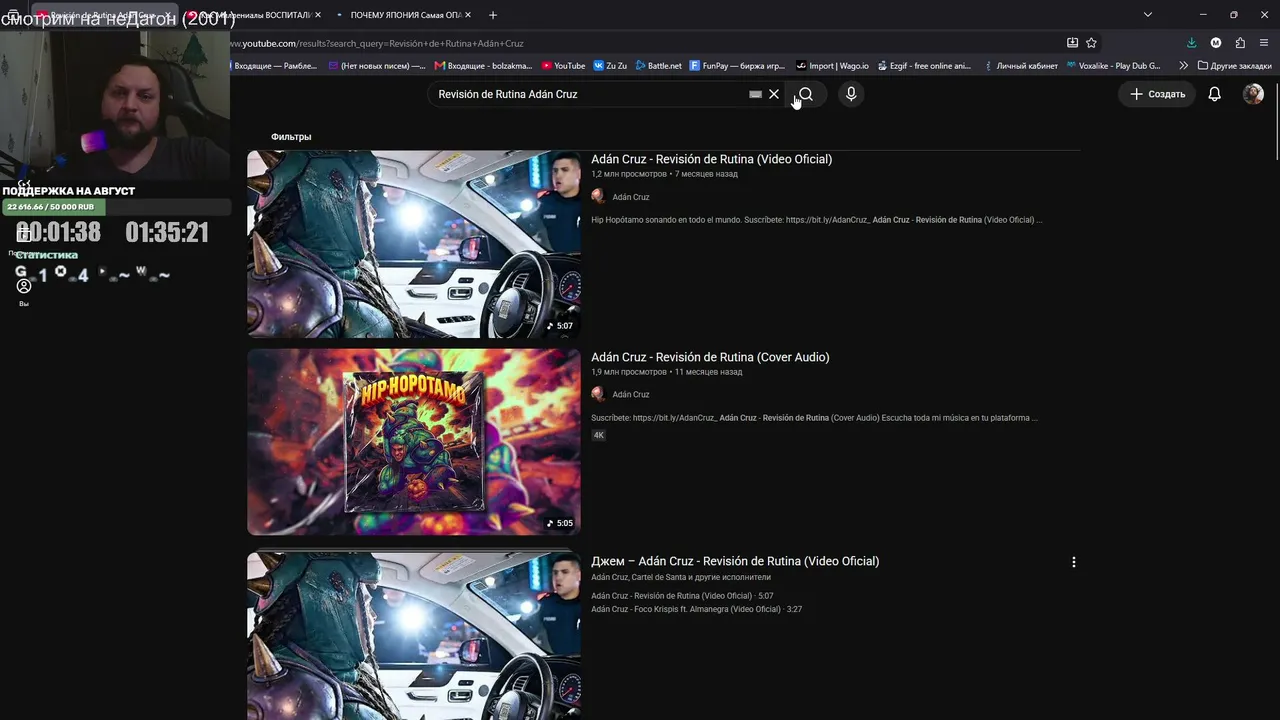Viewport: 1280px width, 720px height.
Task: Start voice search with the microphone icon
Action: click(851, 94)
